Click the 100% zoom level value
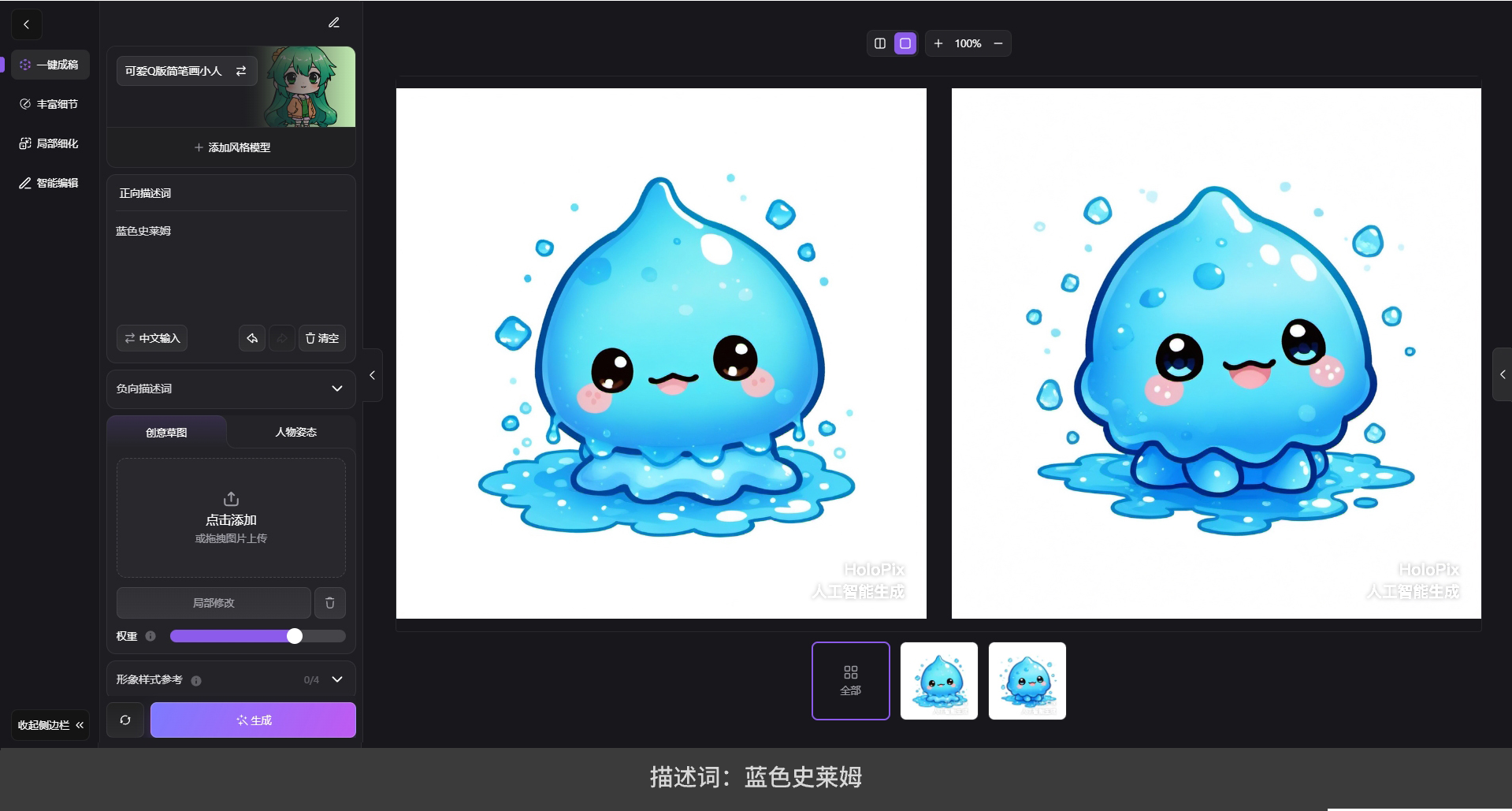 point(968,43)
